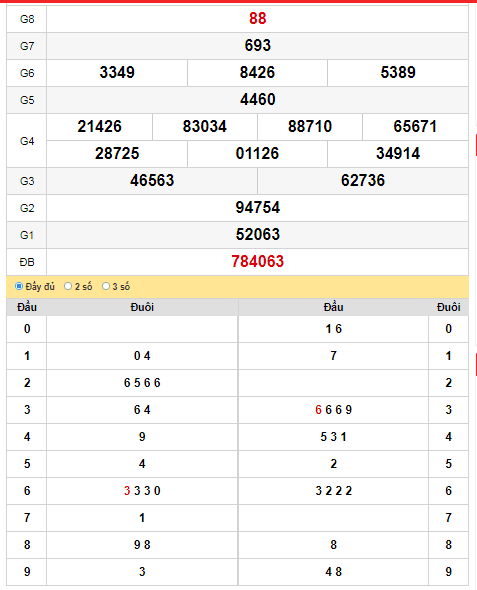
Task: Pick G4 result 88710
Action: 310,126
